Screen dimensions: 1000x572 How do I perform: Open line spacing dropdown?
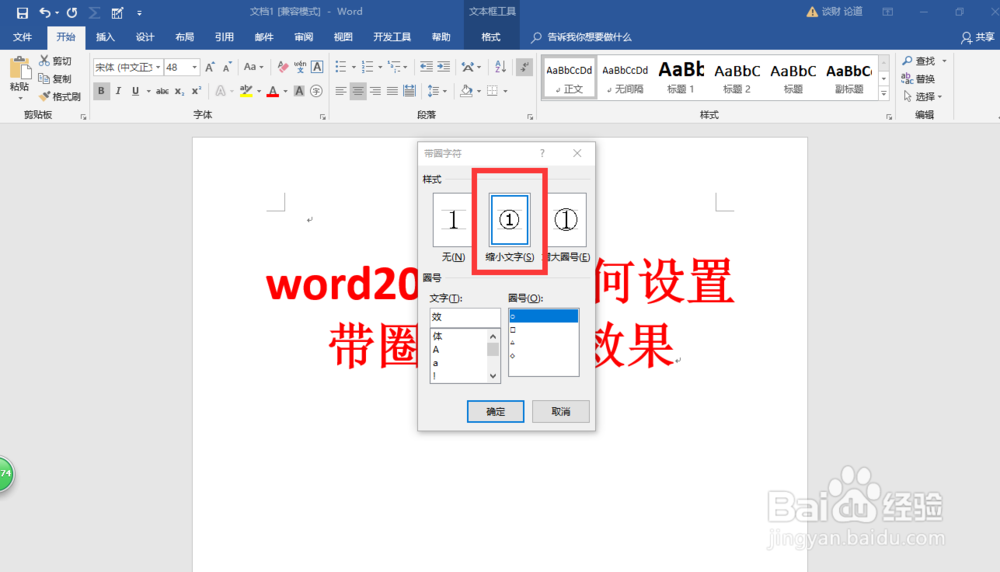coord(437,91)
